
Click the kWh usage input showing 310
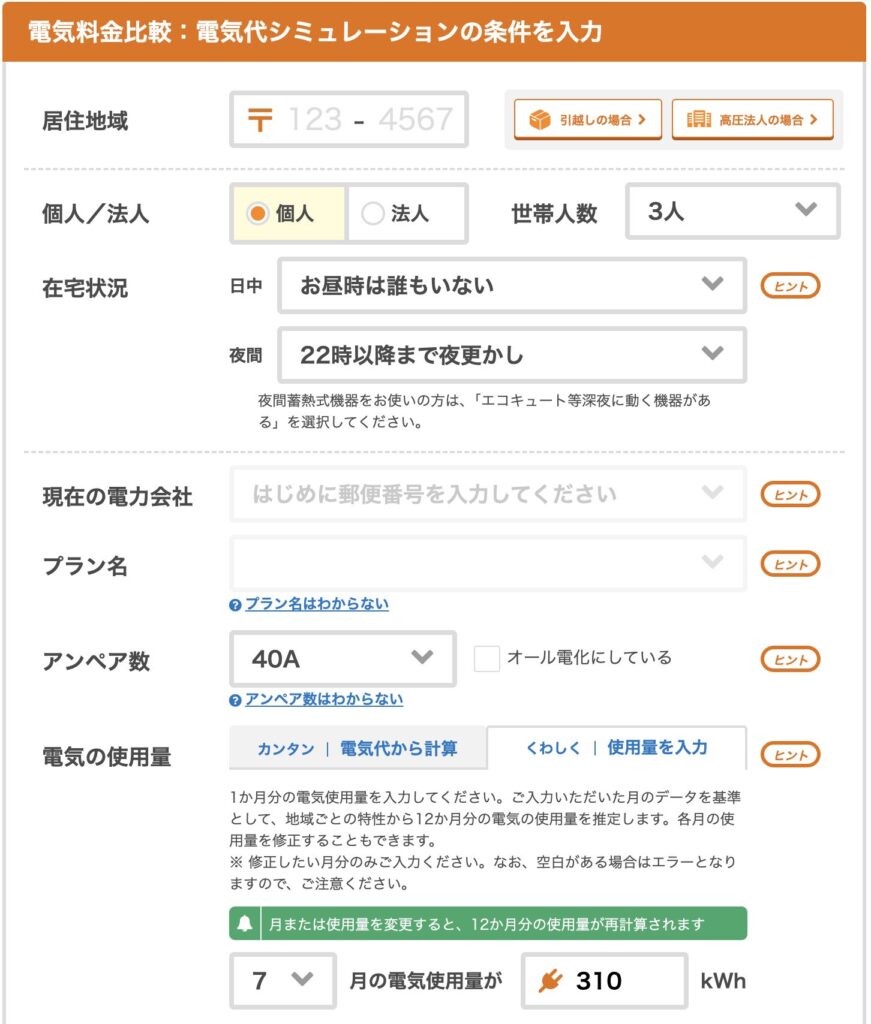(604, 980)
